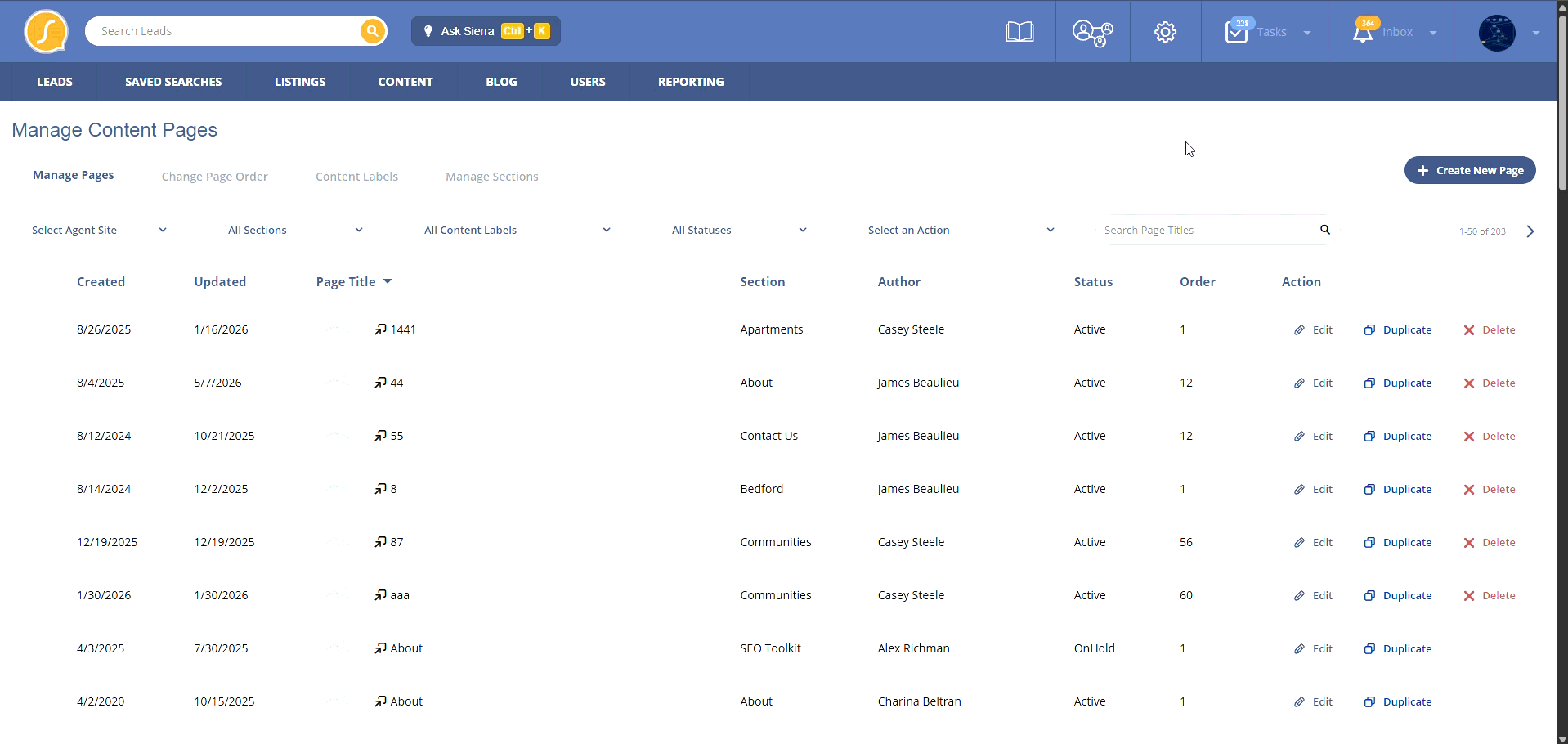Sort by Page Title column arrow

coord(388,281)
